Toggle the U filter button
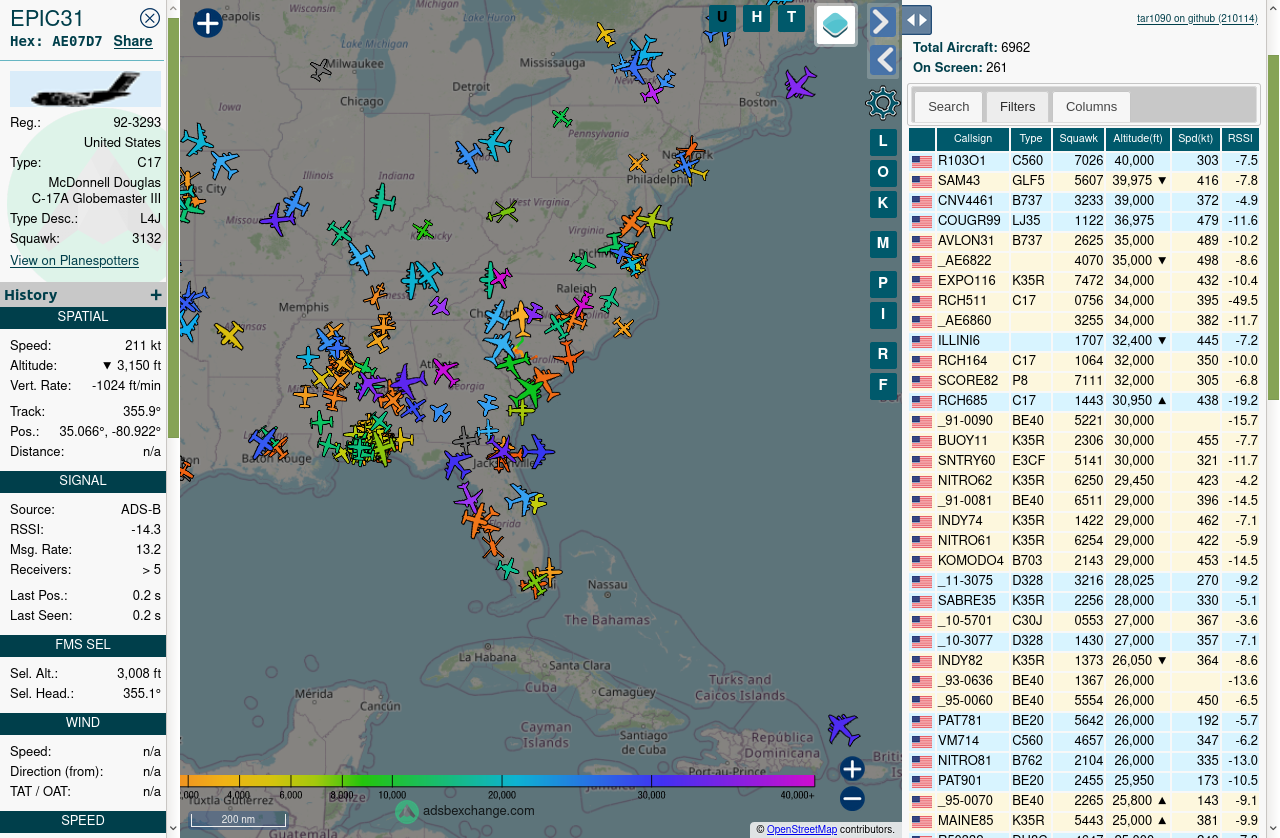Screen dimensions: 1280x838 722,17
